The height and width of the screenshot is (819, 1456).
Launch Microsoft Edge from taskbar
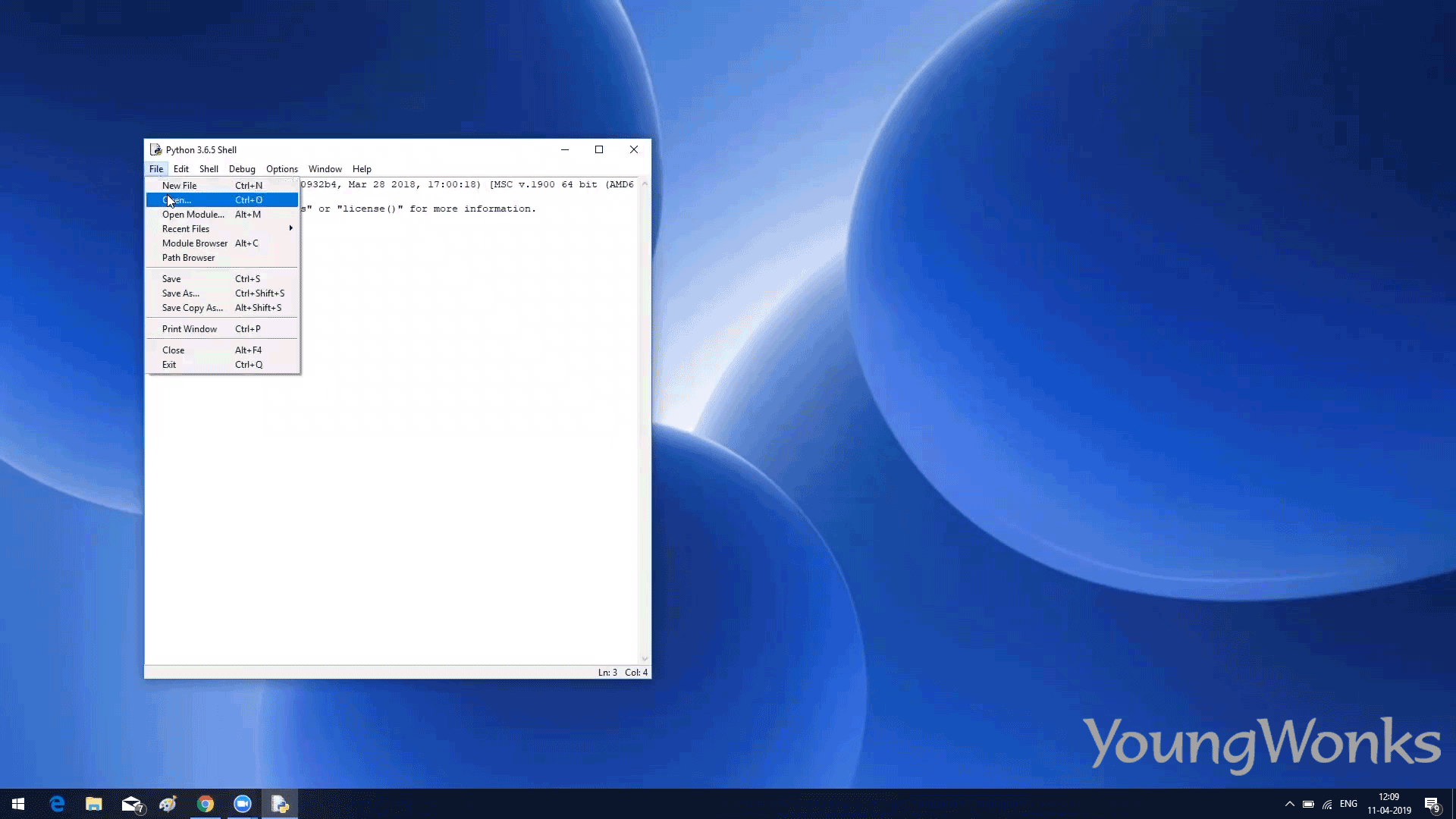pyautogui.click(x=57, y=804)
